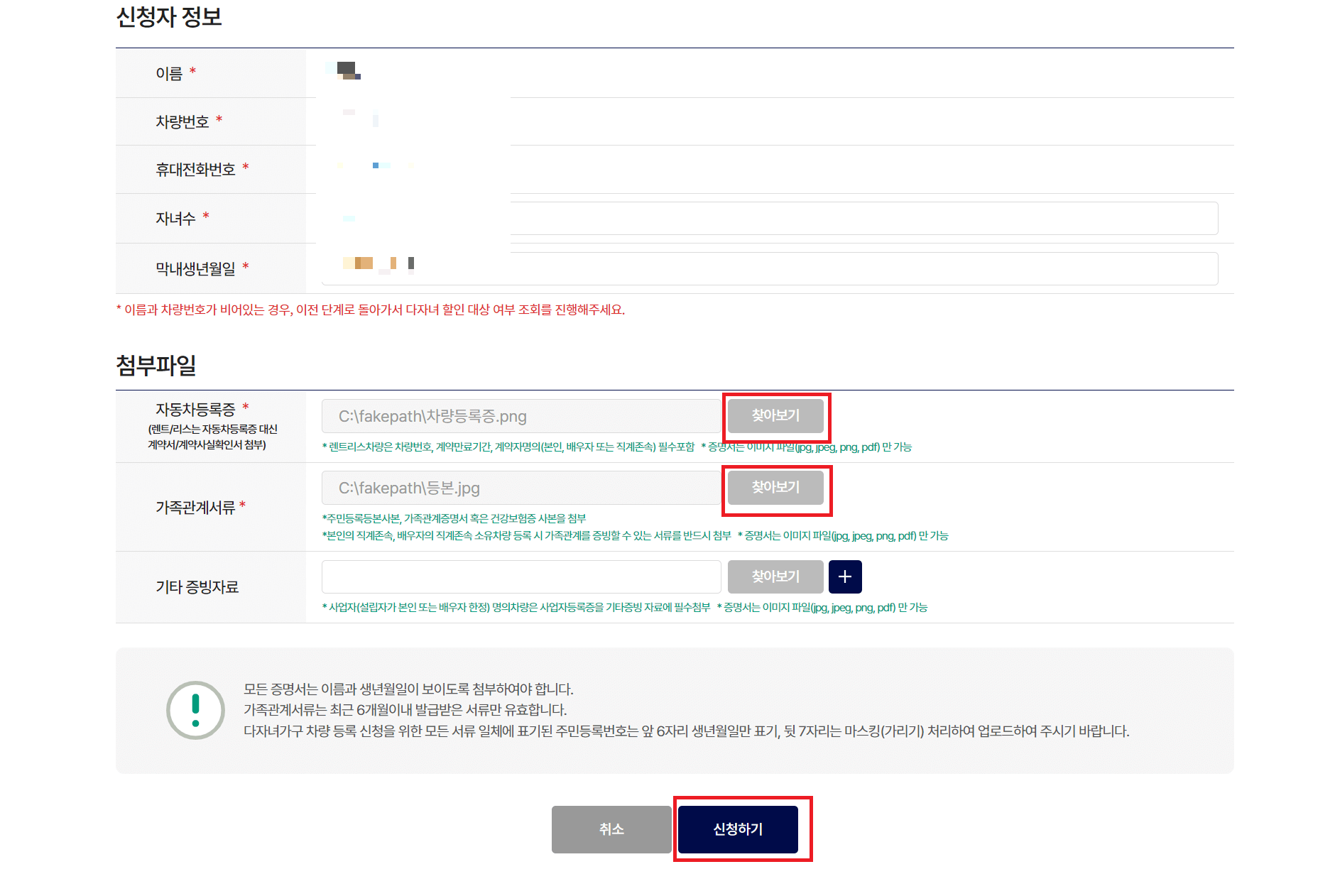This screenshot has height=896, width=1335.
Task: Click the 이름 field label
Action: [169, 73]
